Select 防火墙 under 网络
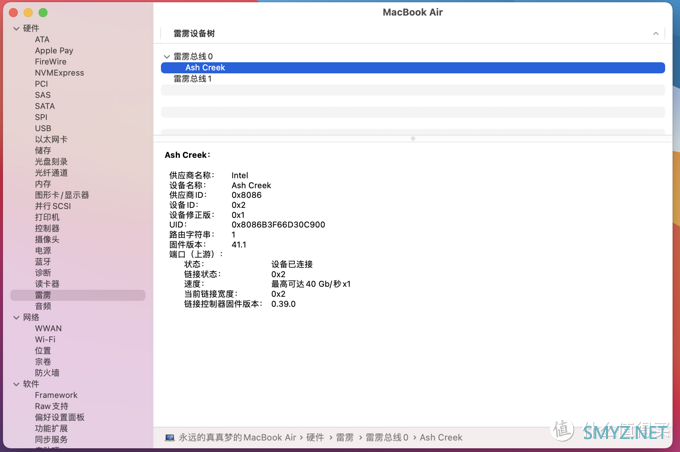680x452 pixels. pos(47,373)
